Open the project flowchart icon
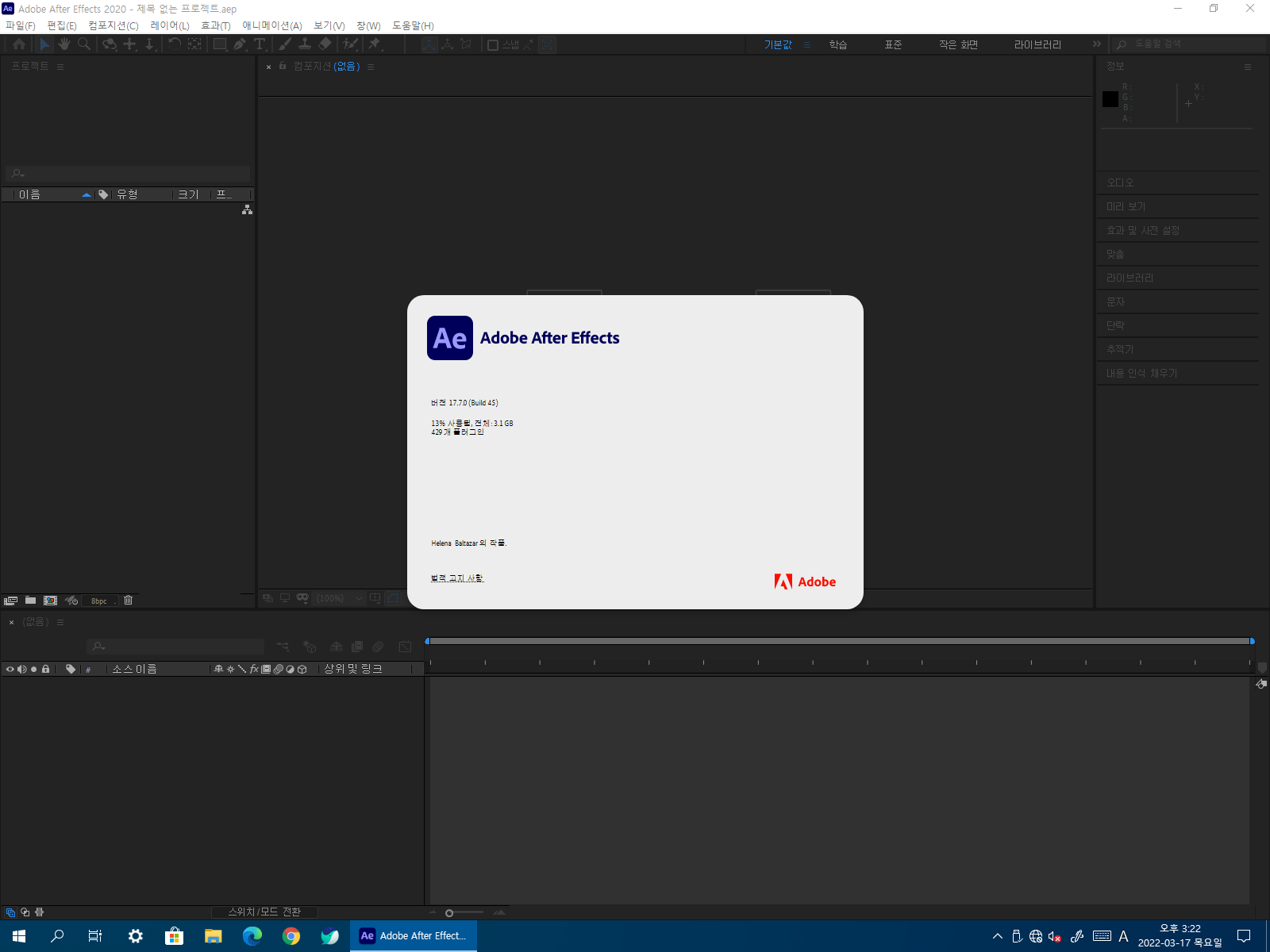The height and width of the screenshot is (952, 1270). tap(247, 209)
